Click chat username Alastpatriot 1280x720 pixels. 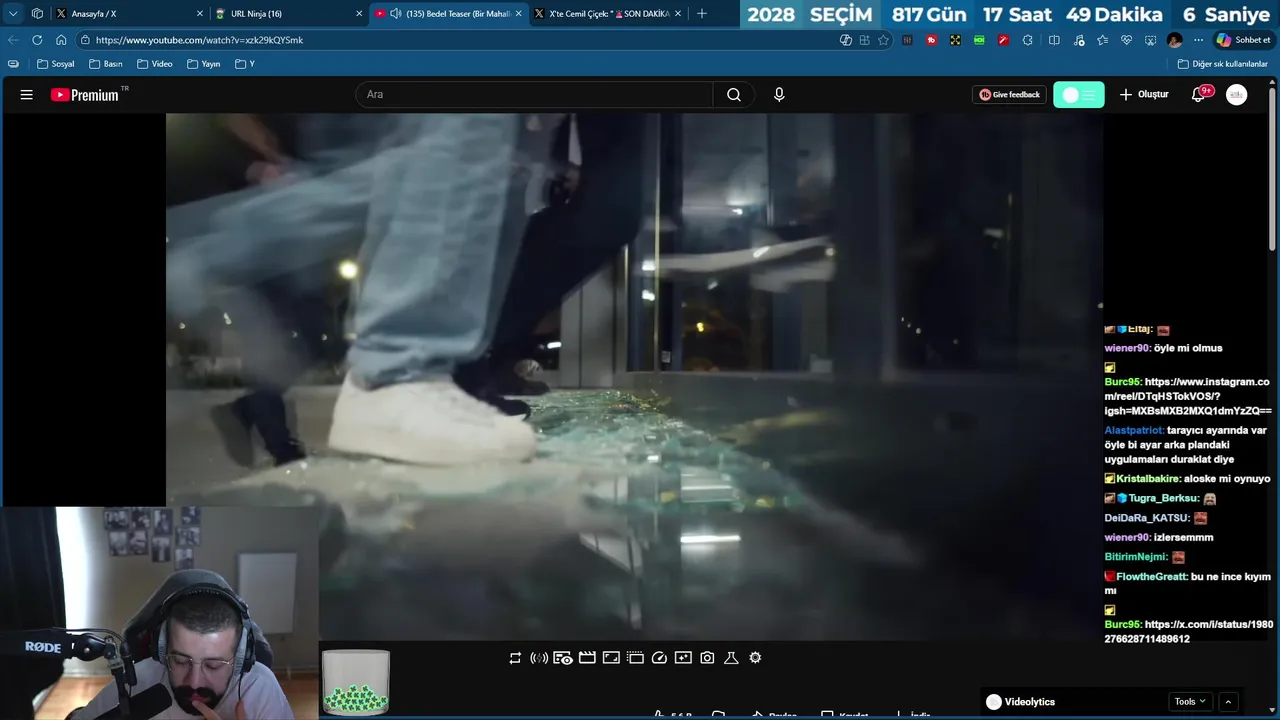(1133, 430)
